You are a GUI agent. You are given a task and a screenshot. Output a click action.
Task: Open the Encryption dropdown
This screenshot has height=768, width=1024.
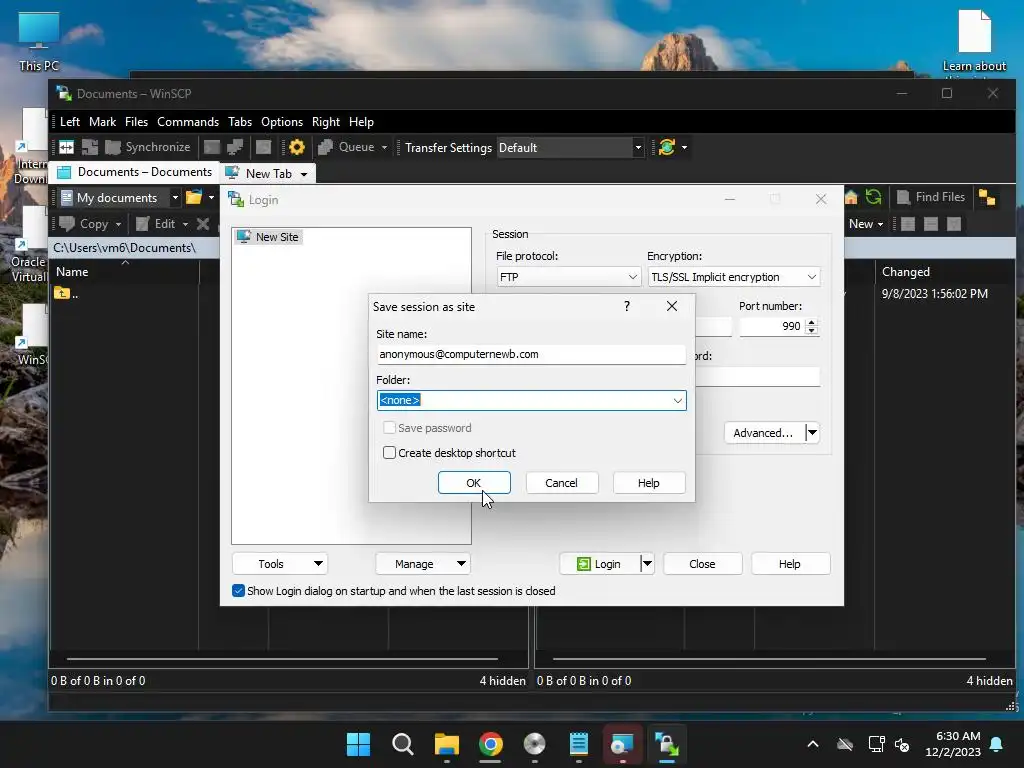733,277
